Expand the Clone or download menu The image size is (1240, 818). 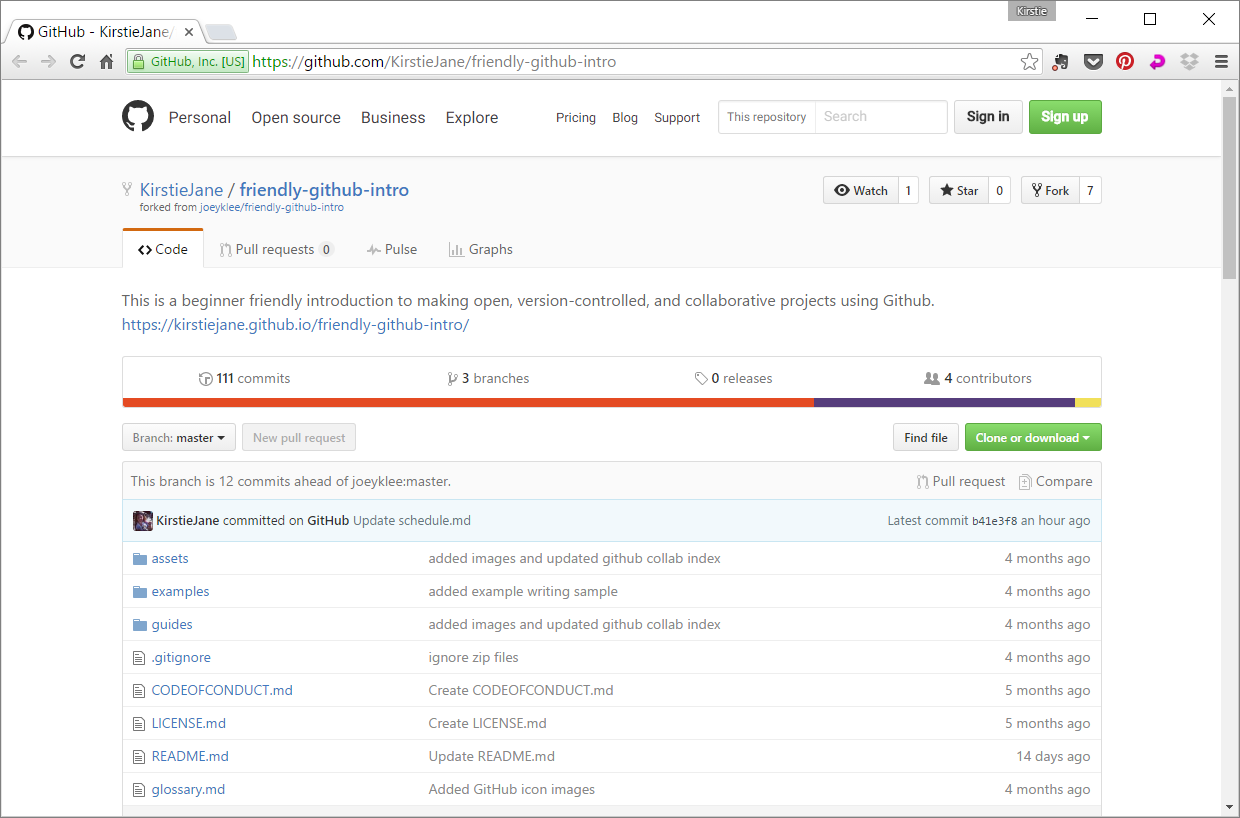[1033, 438]
